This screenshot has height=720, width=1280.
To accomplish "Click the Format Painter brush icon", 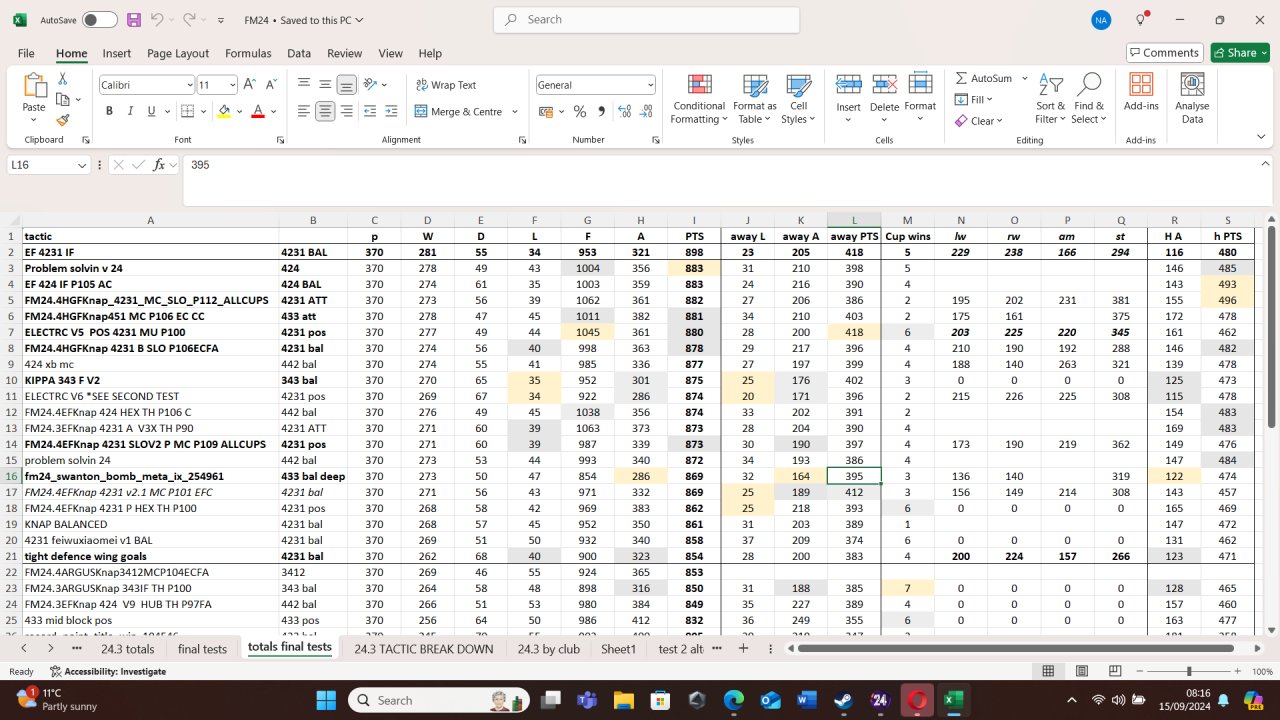I will click(x=63, y=120).
